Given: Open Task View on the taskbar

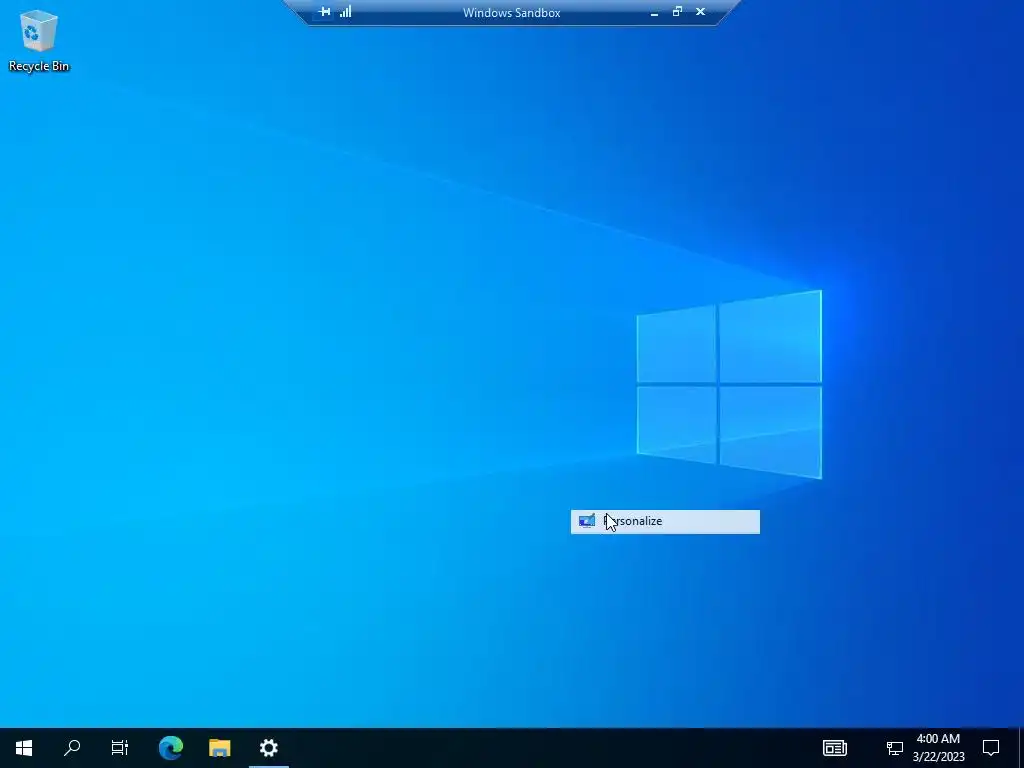Looking at the screenshot, I should [x=120, y=748].
